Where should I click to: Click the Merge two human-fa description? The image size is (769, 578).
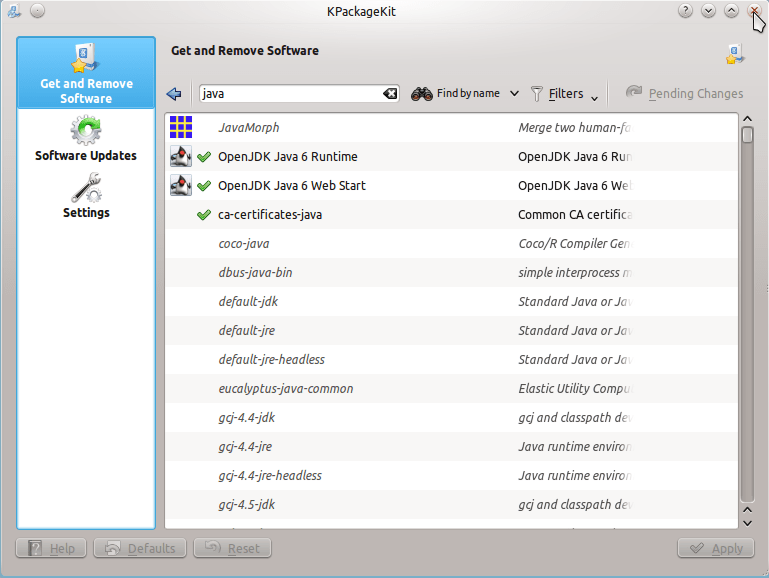(574, 128)
